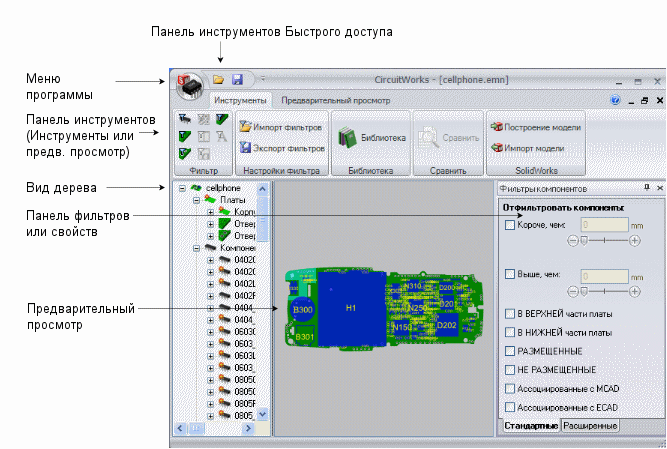Click component N310 on the board preview
Image resolution: width=667 pixels, height=449 pixels.
tap(412, 286)
